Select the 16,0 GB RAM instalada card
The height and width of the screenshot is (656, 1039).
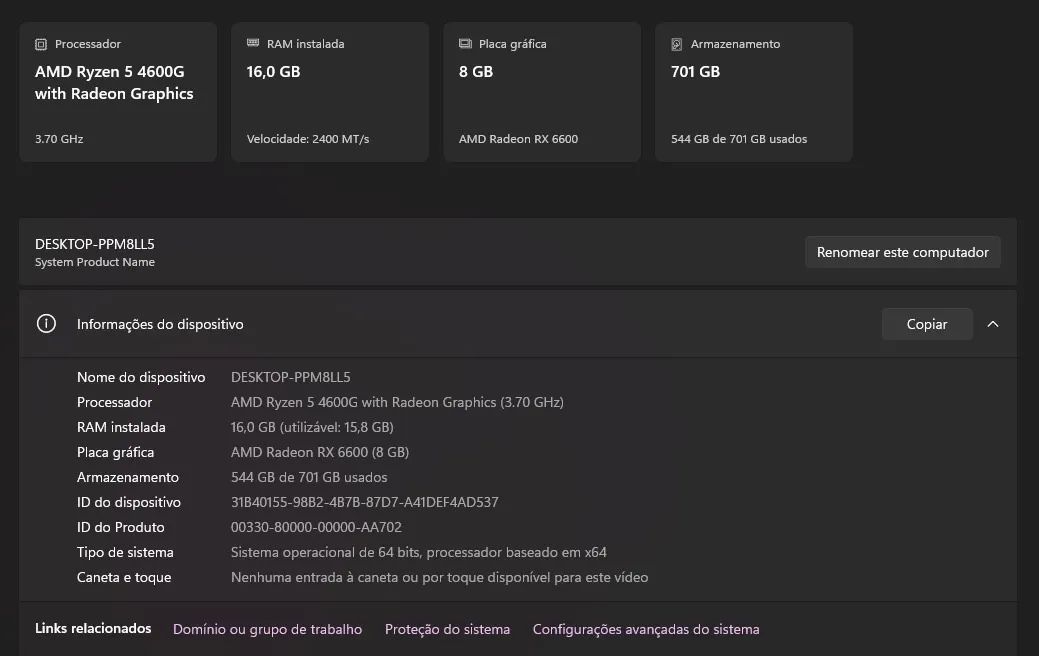click(330, 92)
